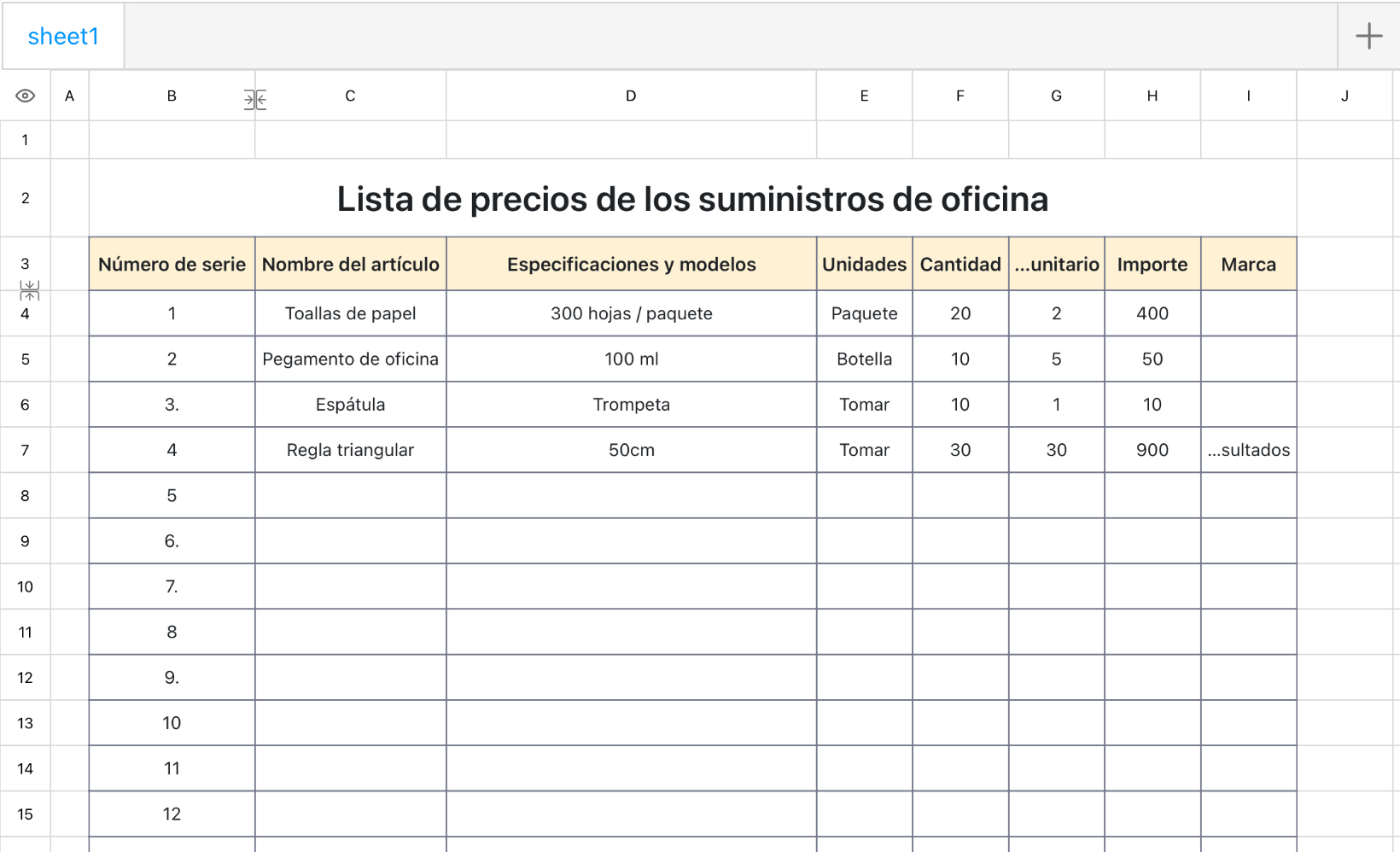Screen dimensions: 1400x852
Task: Select the 'Nombre del artículo' header cell
Action: coord(351,265)
